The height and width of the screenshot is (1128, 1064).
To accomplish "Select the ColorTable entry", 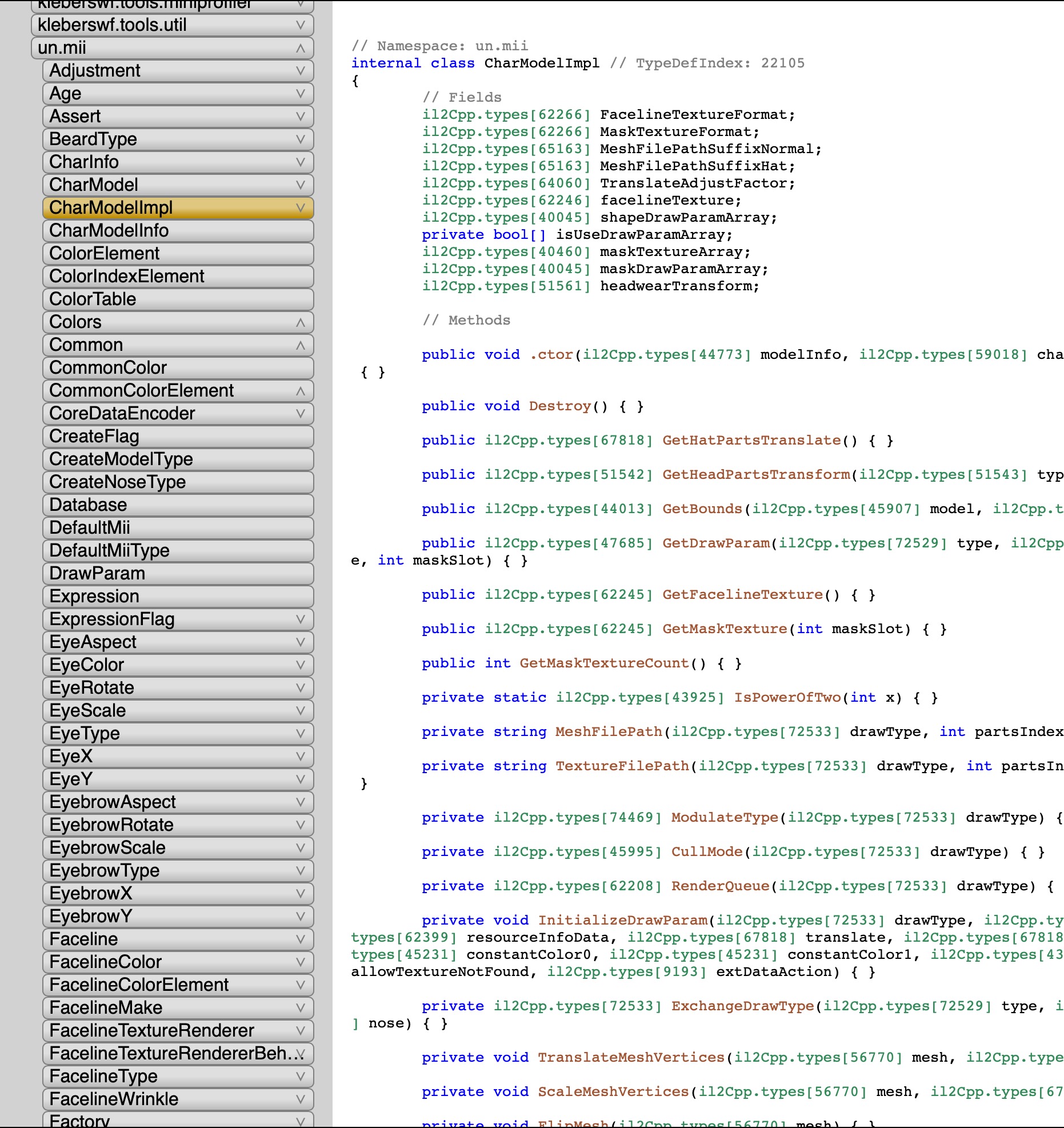I will 93,299.
